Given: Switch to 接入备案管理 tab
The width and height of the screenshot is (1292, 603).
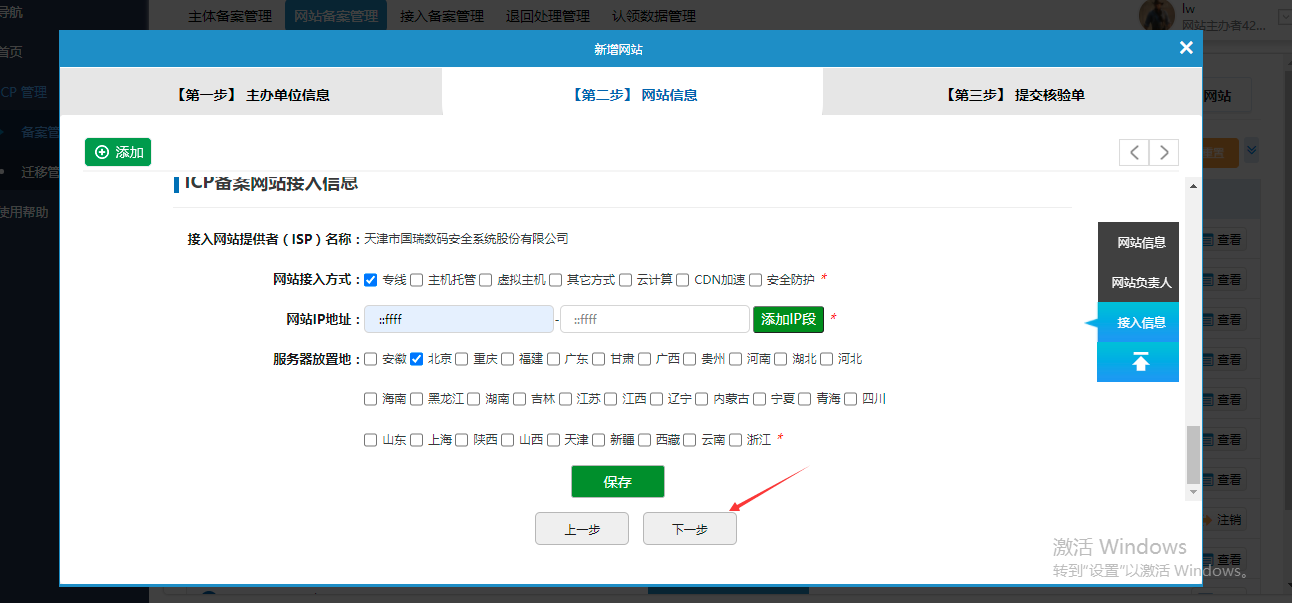Looking at the screenshot, I should [441, 16].
